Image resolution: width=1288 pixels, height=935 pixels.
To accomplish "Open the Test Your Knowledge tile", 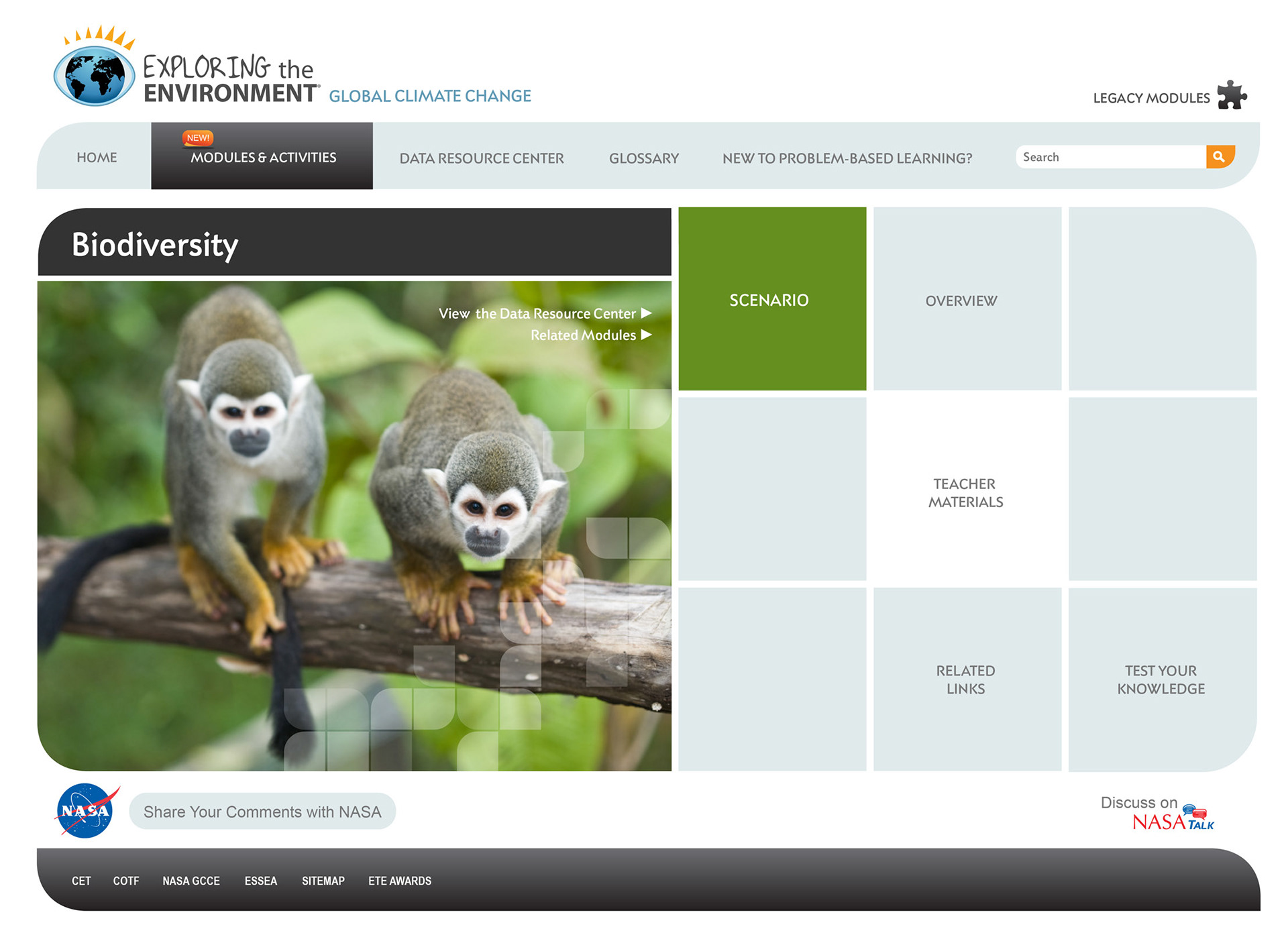I will [x=1161, y=679].
